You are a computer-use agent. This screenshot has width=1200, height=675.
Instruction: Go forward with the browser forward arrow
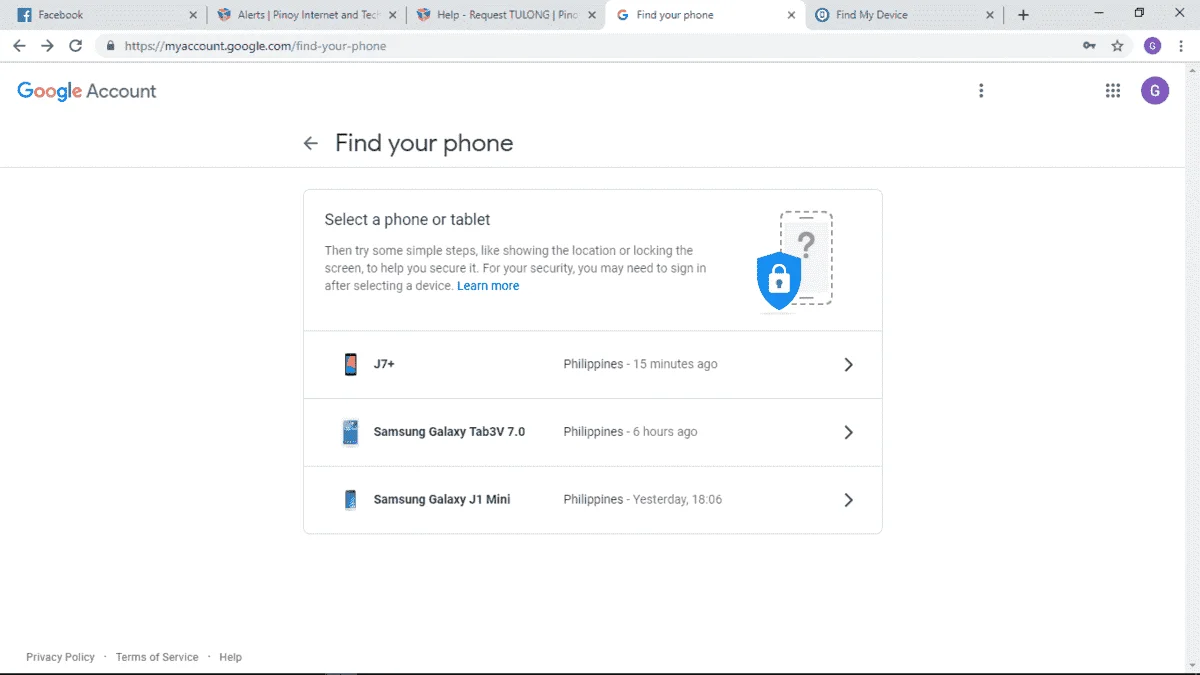(x=47, y=46)
